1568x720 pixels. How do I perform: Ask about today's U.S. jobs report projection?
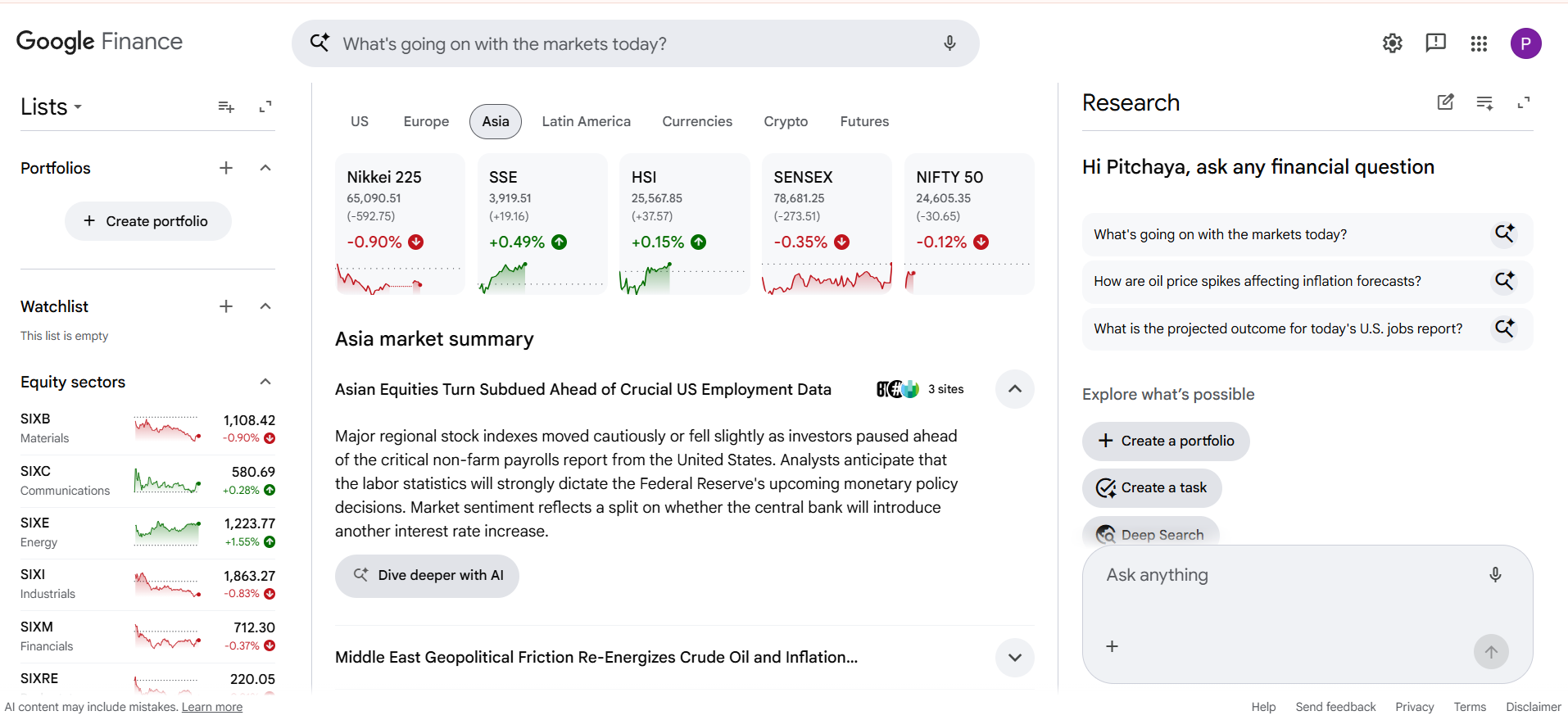coord(1307,328)
